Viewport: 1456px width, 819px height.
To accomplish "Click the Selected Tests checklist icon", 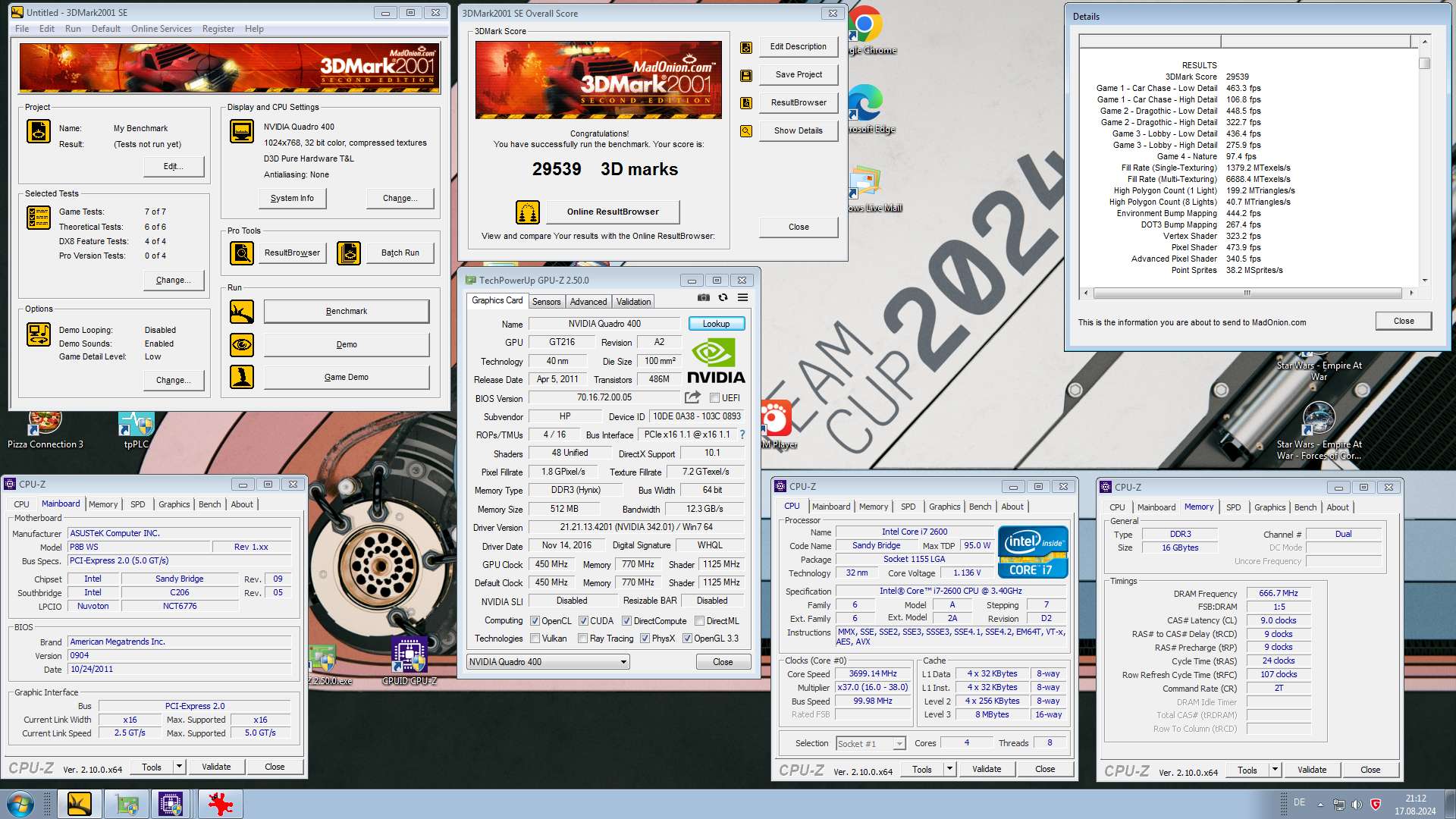I will click(39, 218).
